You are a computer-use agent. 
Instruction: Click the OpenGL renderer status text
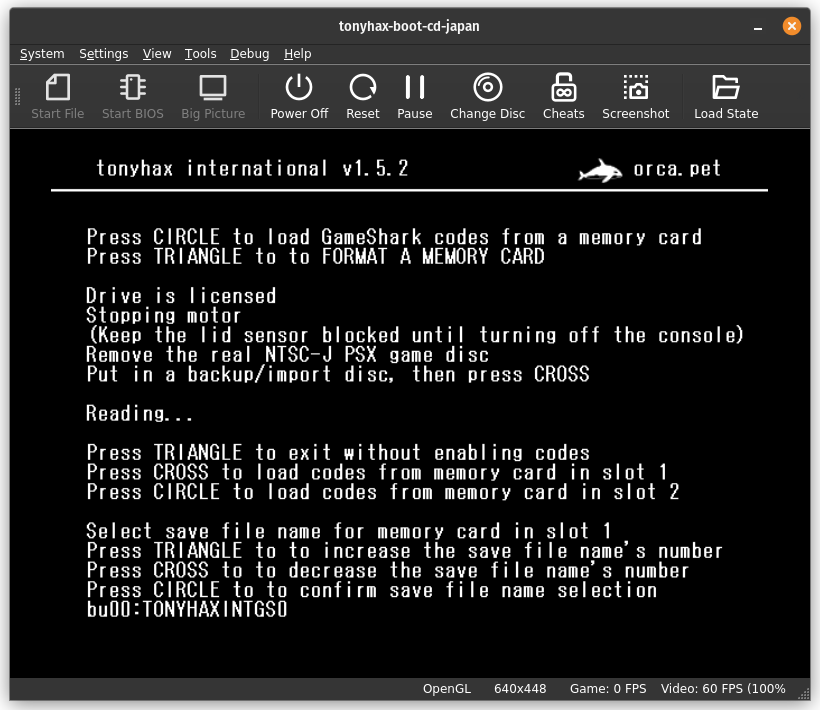pos(447,689)
